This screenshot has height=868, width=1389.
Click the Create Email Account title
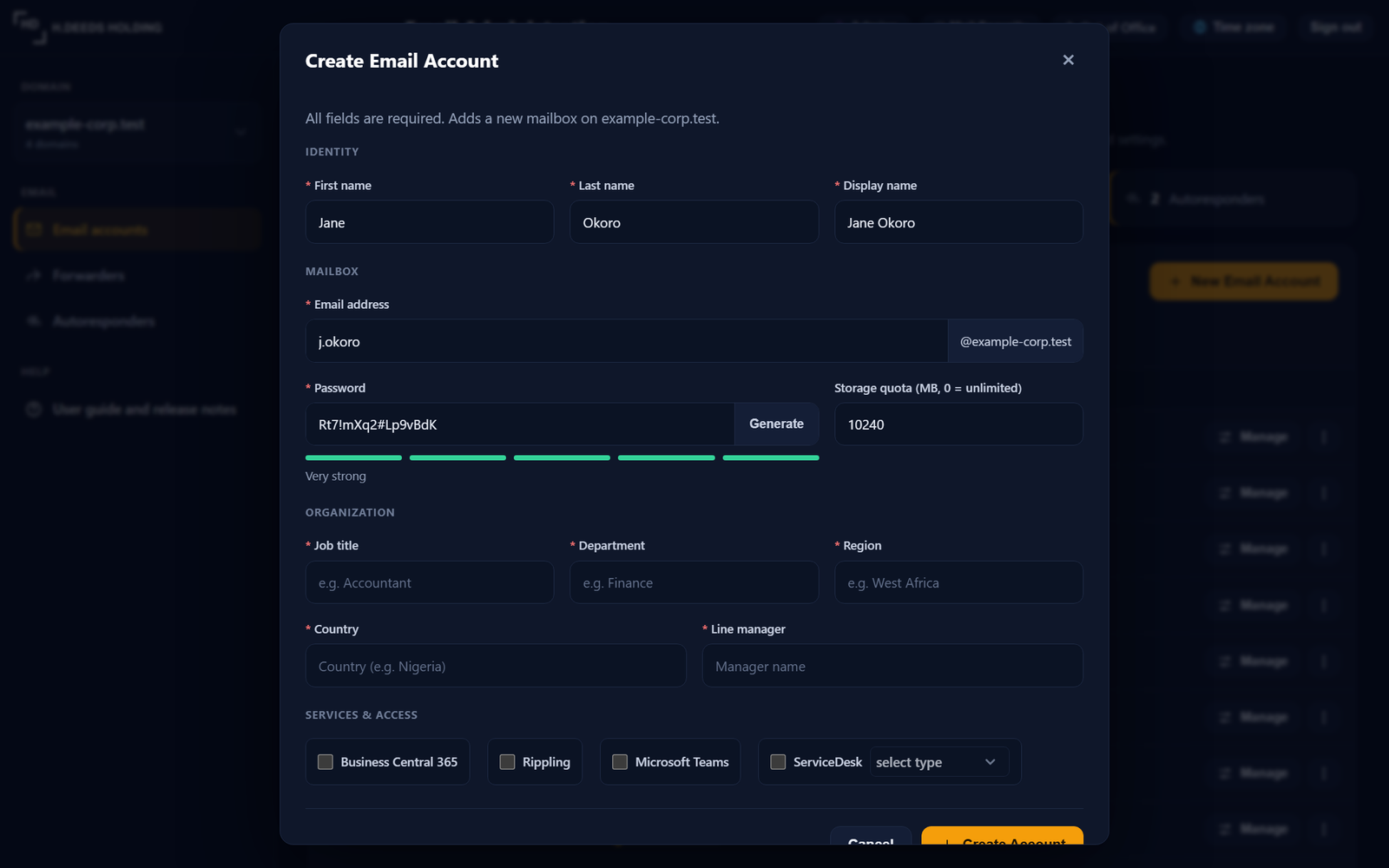(402, 61)
